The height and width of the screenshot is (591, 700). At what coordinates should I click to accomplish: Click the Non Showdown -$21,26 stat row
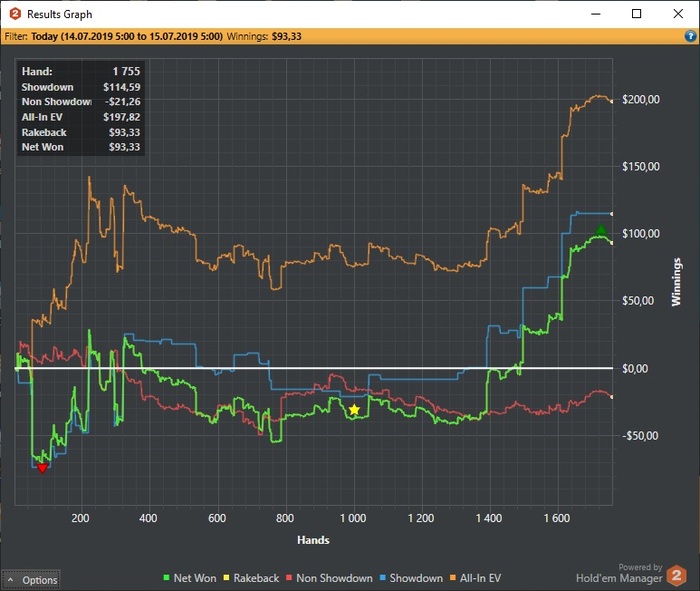(81, 102)
